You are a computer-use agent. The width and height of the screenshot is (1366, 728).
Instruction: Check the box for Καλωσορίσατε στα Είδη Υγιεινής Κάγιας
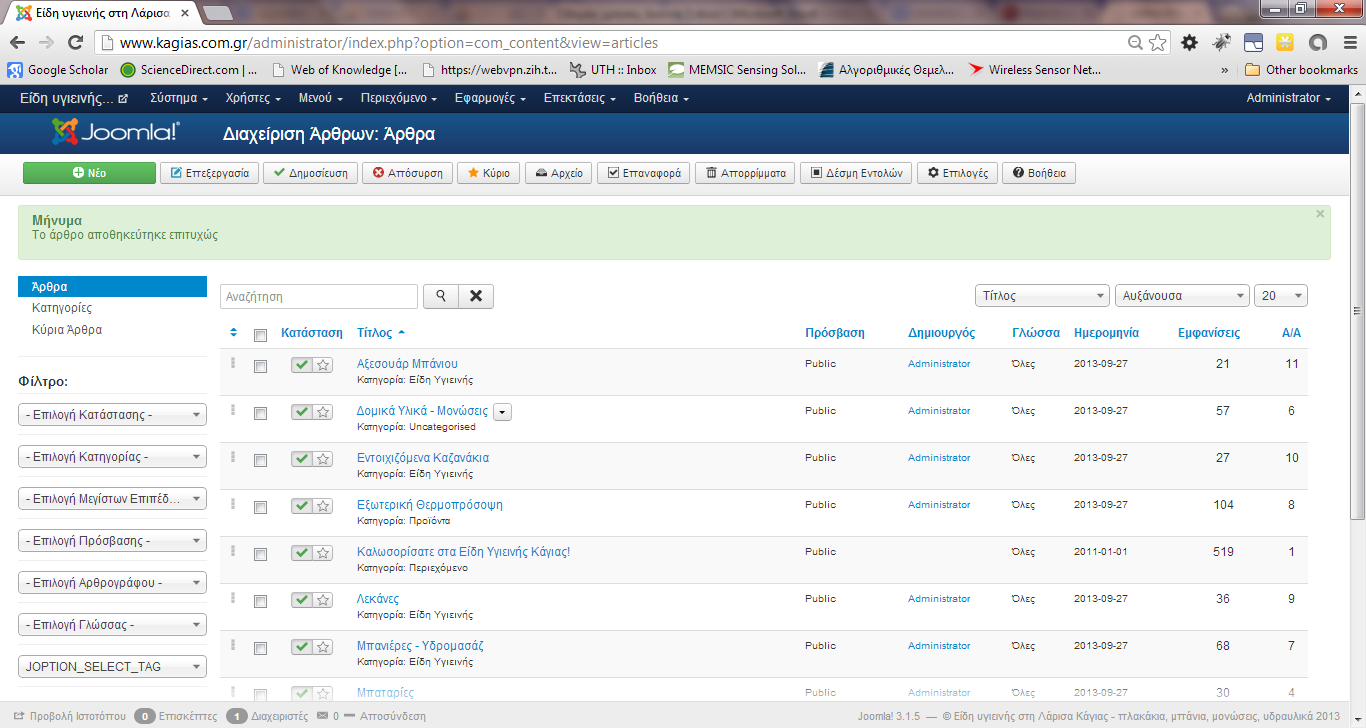[261, 554]
